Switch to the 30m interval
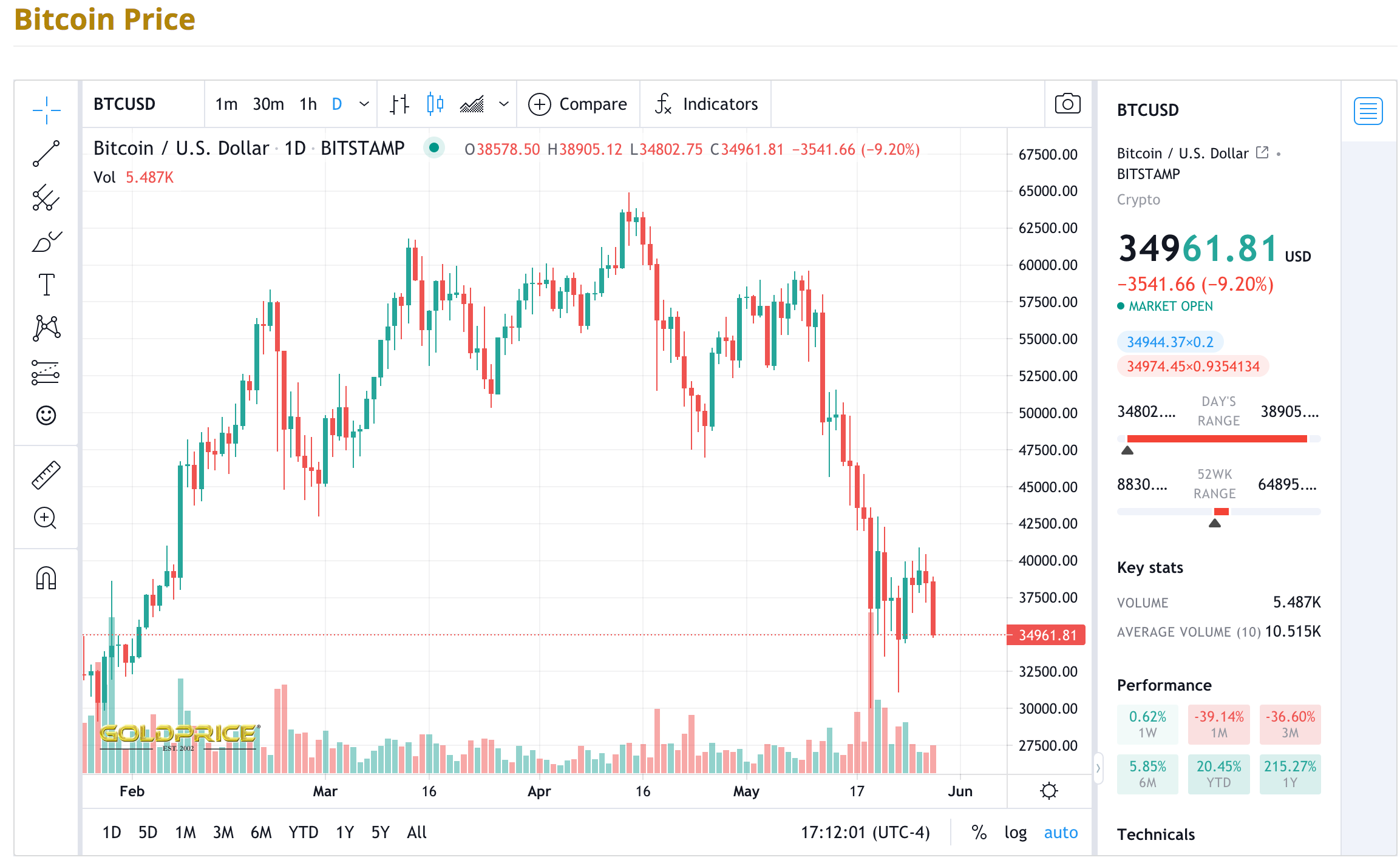The height and width of the screenshot is (863, 1400). 268,104
